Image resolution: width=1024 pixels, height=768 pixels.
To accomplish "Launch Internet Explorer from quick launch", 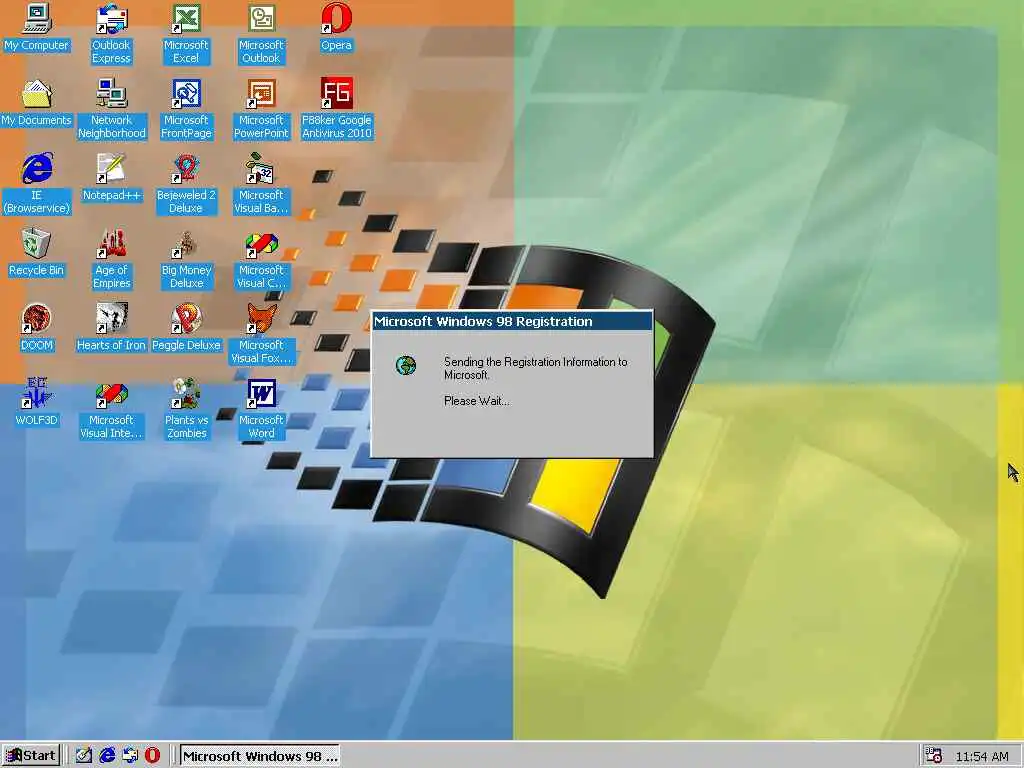I will [x=106, y=756].
